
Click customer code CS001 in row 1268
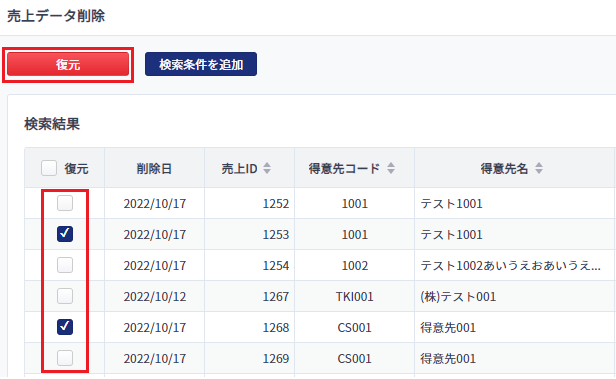[x=354, y=328]
